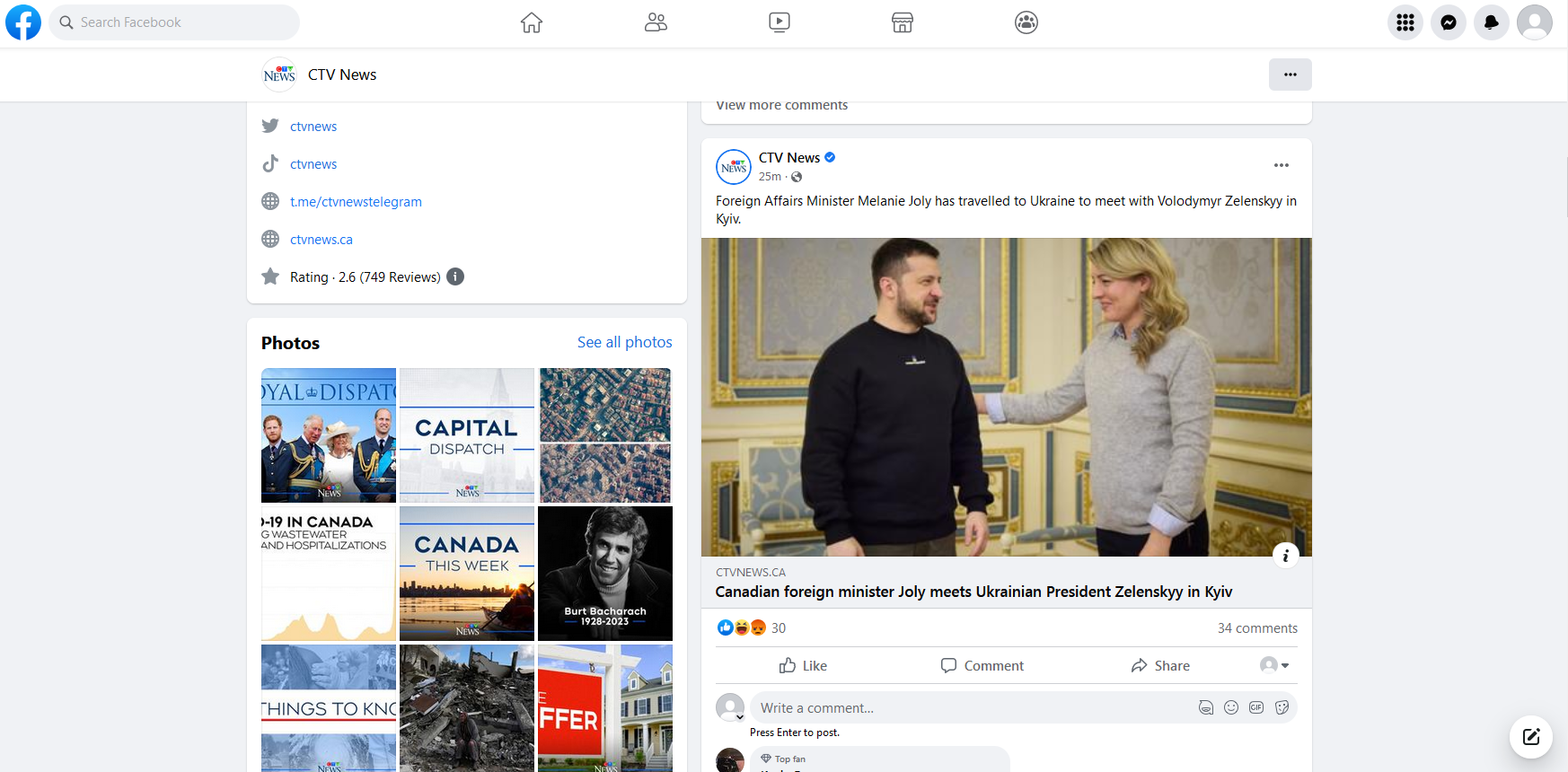Open the Canada This Week thumbnail
This screenshot has width=1568, height=772.
coord(467,574)
